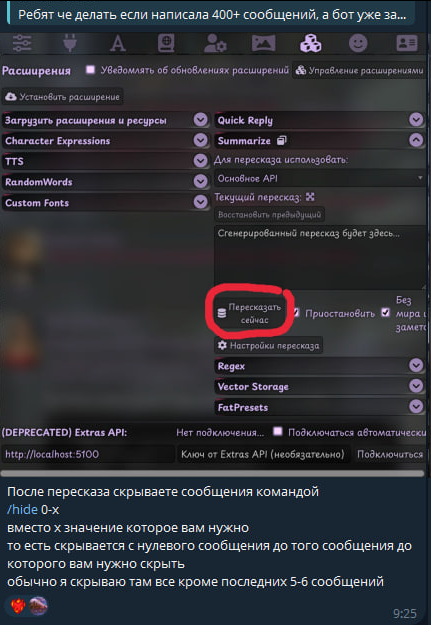Viewport: 431px width, 625px height.
Task: Toggle the Приостановить checkbox
Action: 296,313
